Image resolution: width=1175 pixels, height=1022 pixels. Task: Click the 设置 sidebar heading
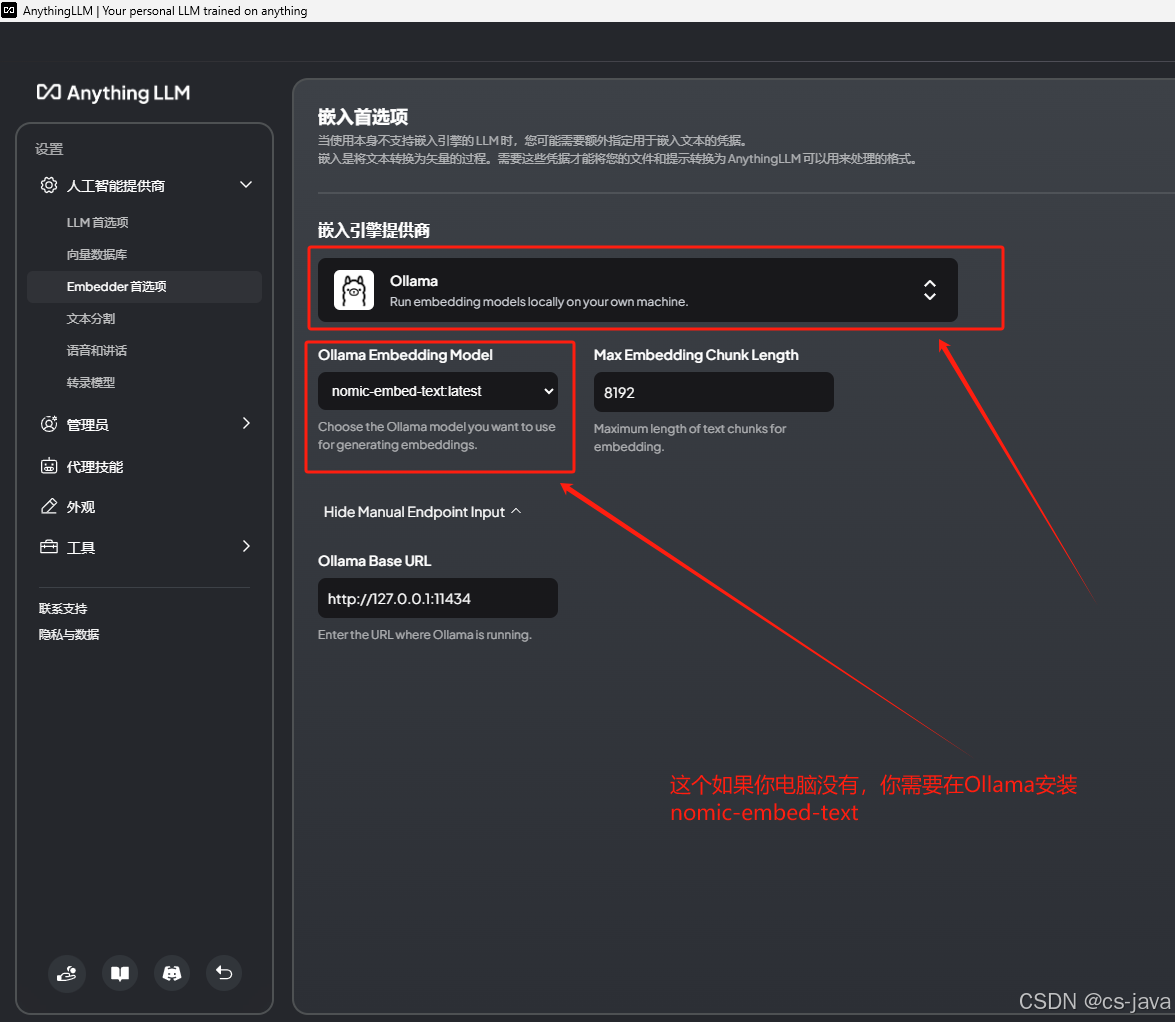coord(49,149)
